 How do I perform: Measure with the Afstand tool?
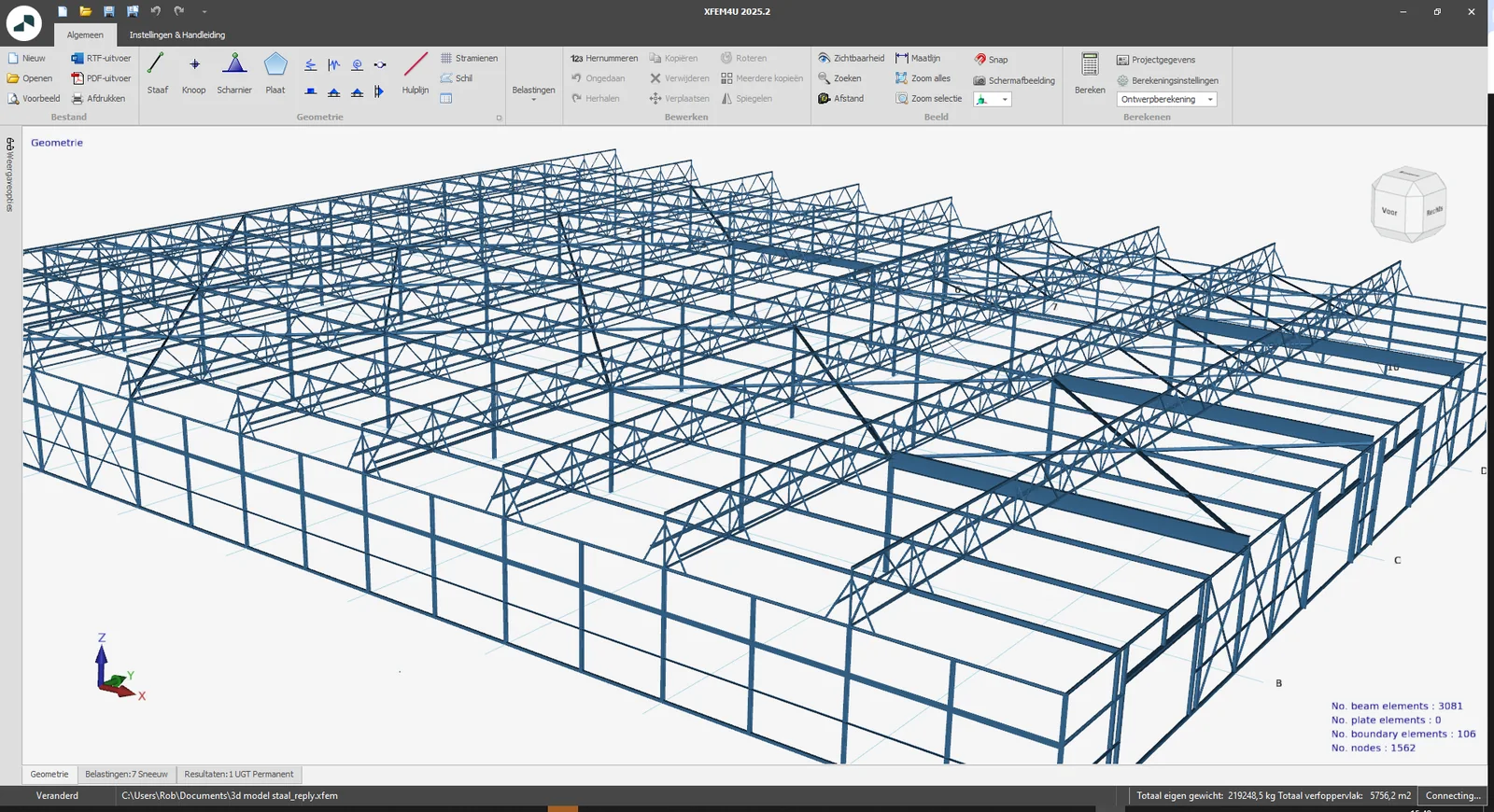point(840,98)
